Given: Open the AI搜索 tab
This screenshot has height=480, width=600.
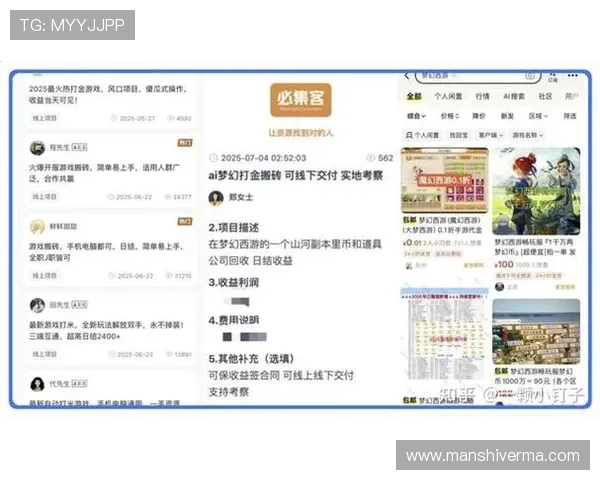Looking at the screenshot, I should coord(514,96).
